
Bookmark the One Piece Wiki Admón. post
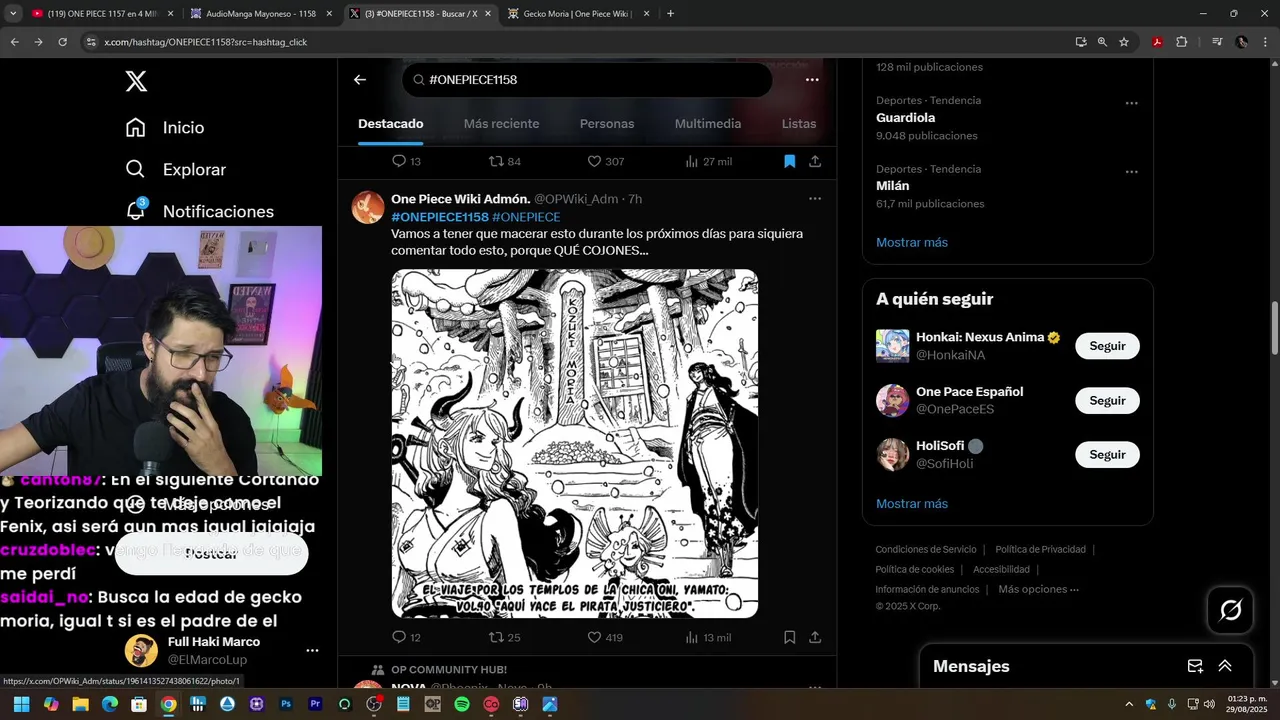tap(789, 637)
